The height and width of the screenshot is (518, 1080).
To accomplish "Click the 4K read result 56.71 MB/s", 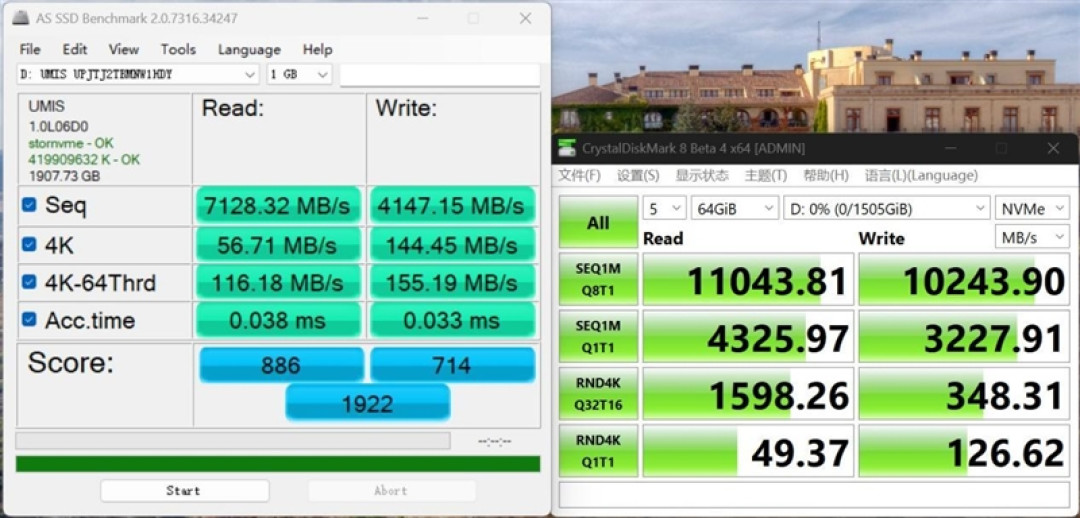I will pos(279,245).
